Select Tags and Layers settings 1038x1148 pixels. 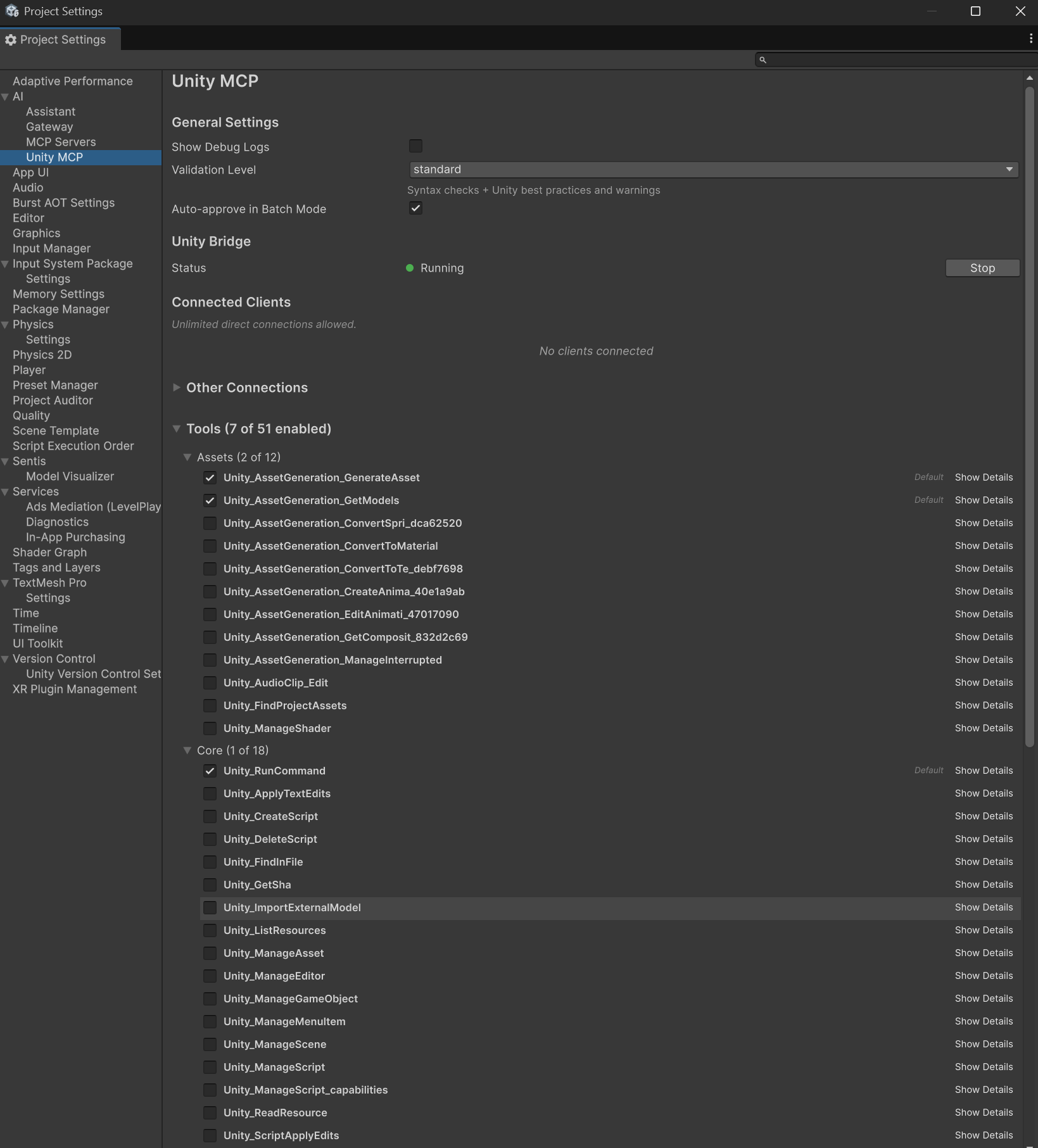[56, 567]
